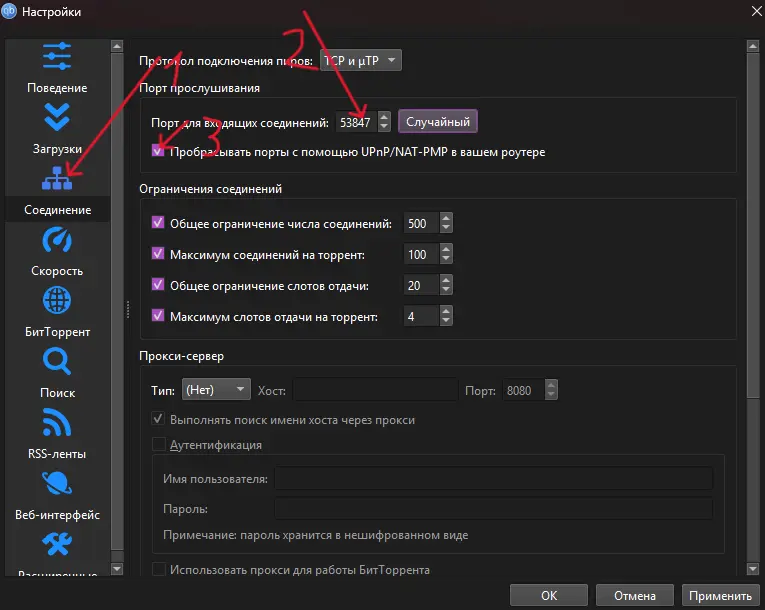This screenshot has width=765, height=610.
Task: Close the Настройки dialog window
Action: pyautogui.click(x=756, y=11)
